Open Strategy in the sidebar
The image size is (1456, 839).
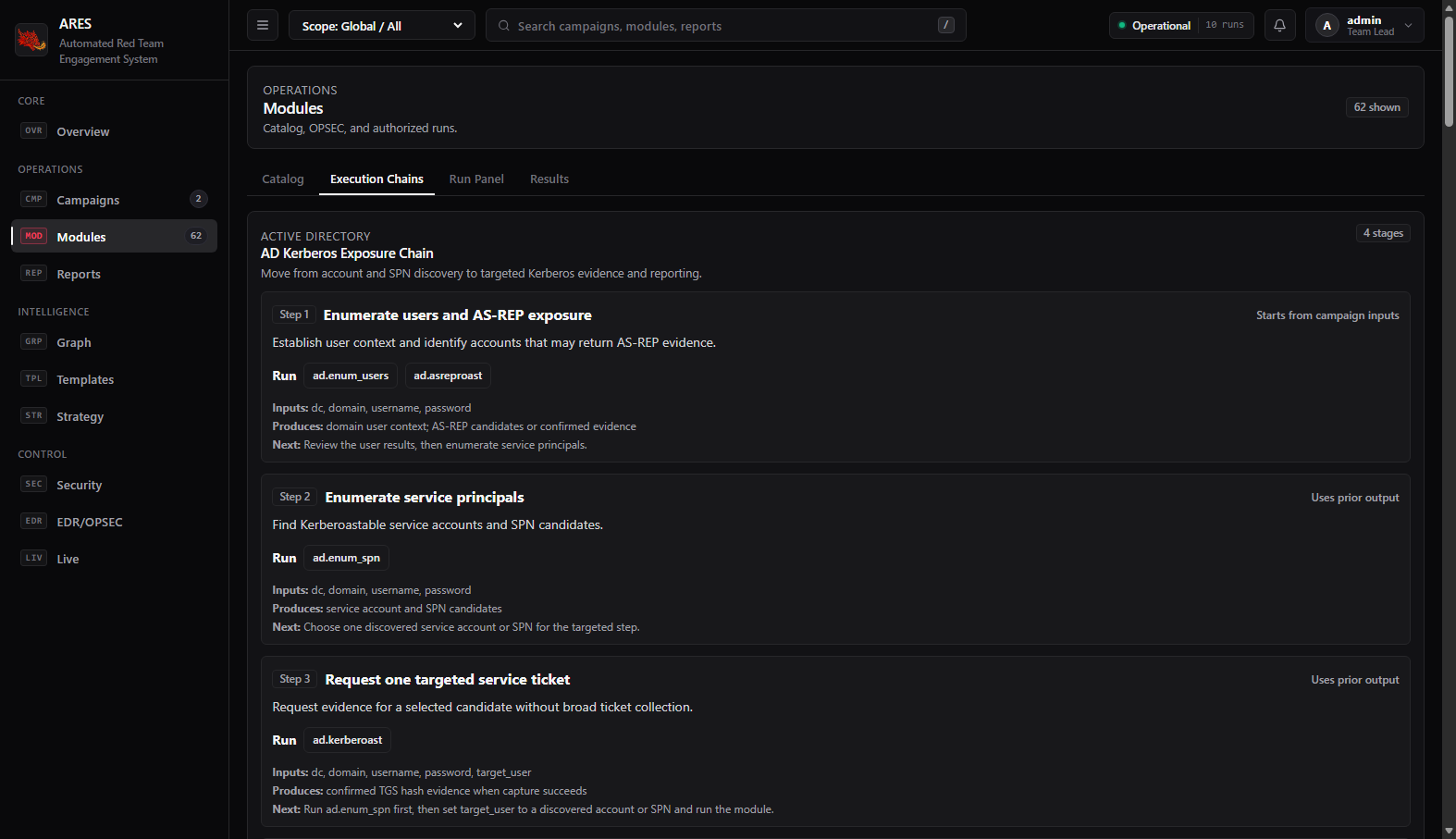114,416
